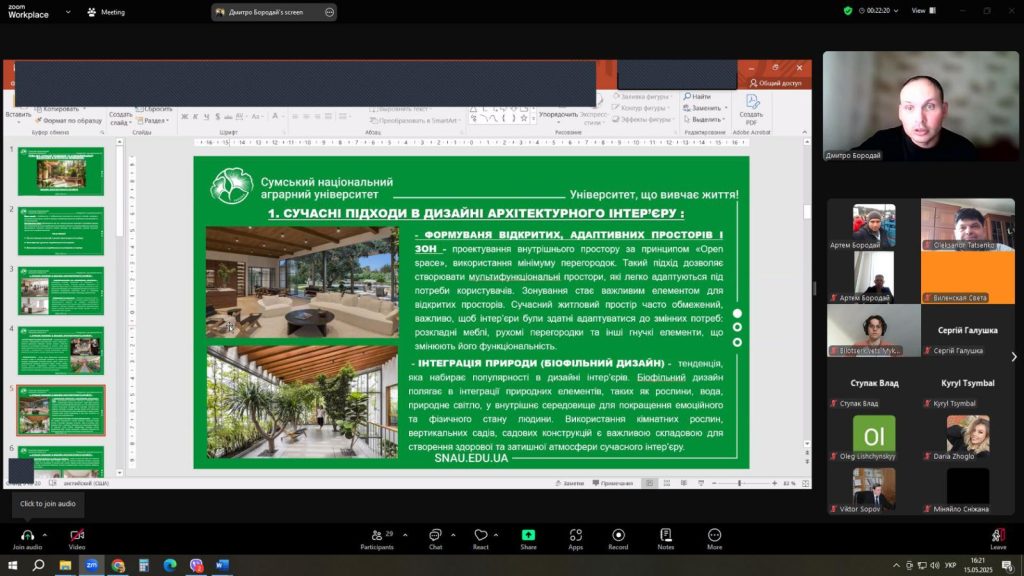Viewport: 1024px width, 576px height.
Task: Select slide 1 thumbnail
Action: click(x=61, y=171)
